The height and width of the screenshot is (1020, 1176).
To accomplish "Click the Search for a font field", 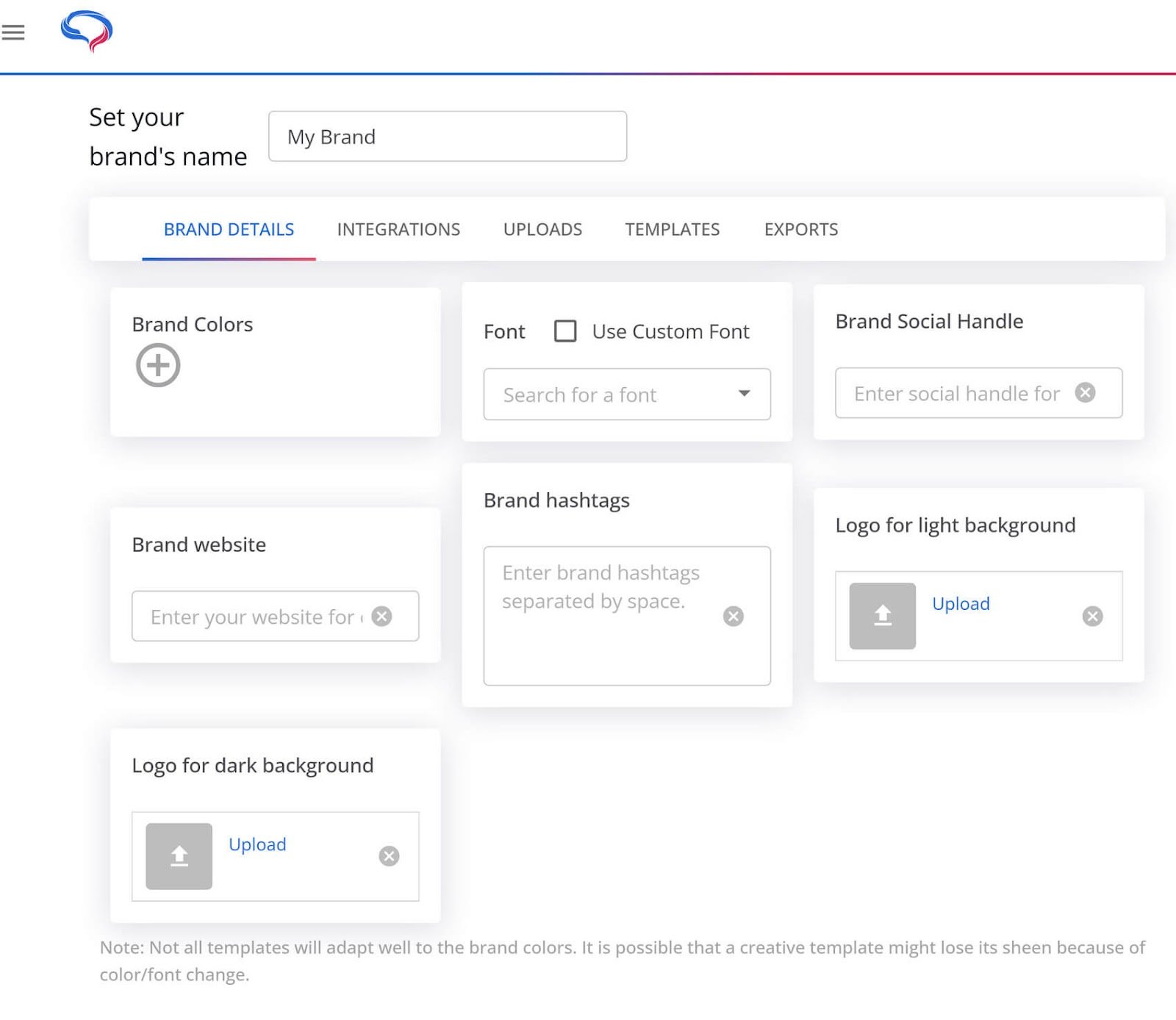I will click(610, 395).
